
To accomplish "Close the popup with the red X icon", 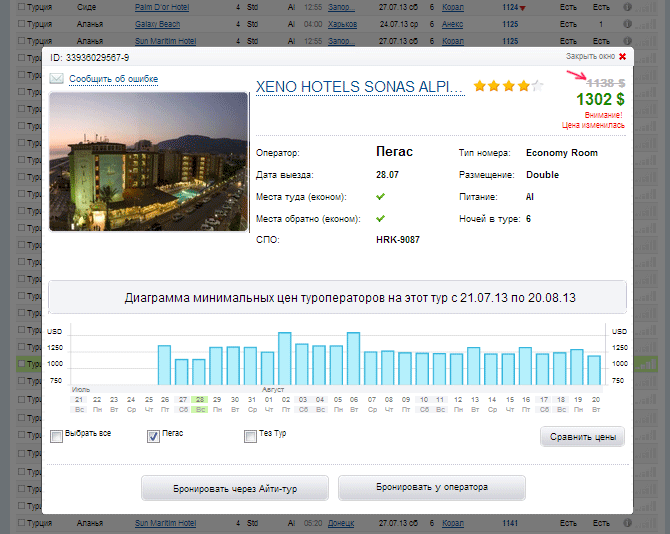I will (x=622, y=56).
